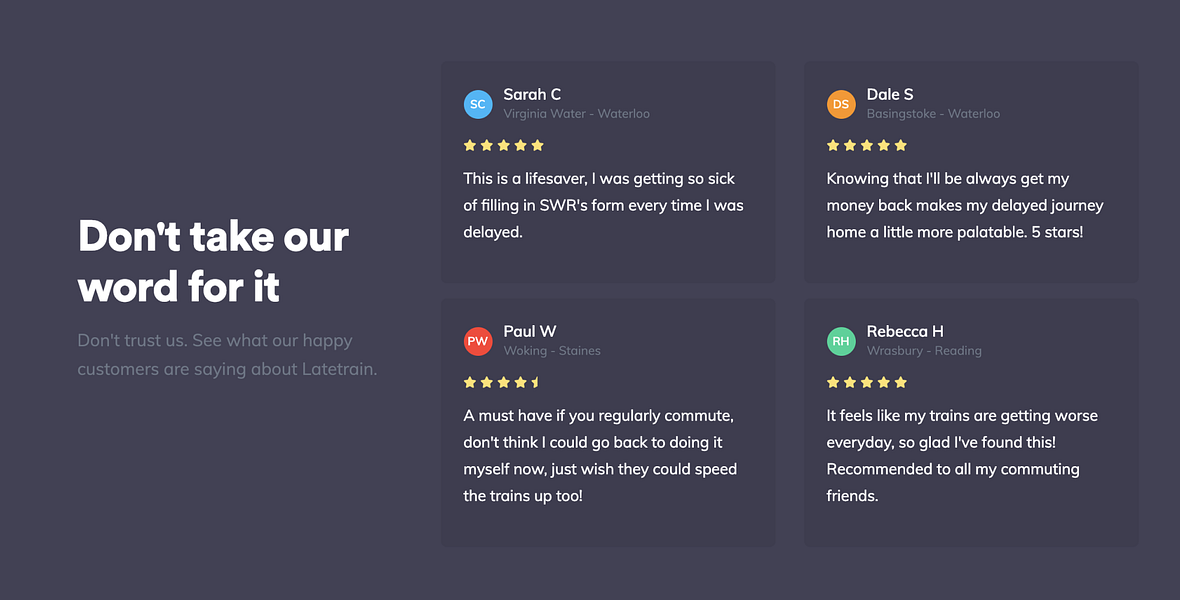Click the fifth star in Dale S's rating
1180x600 pixels.
pos(900,145)
